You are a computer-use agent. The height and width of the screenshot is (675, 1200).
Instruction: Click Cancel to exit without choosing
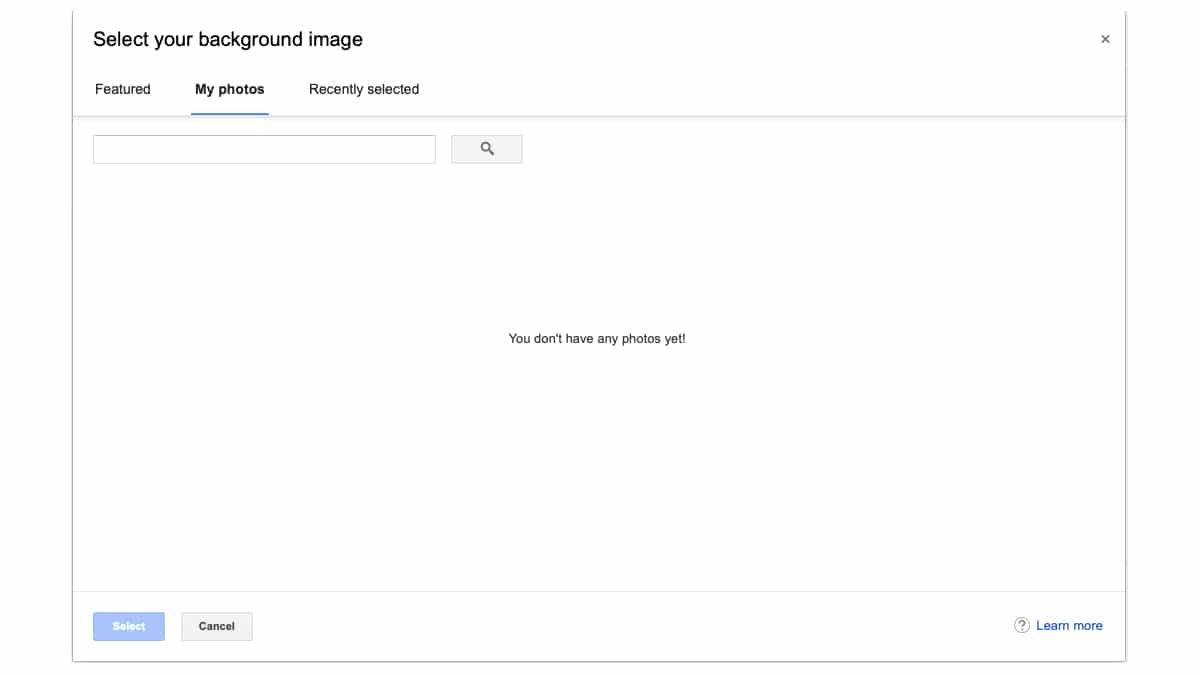[x=216, y=626]
